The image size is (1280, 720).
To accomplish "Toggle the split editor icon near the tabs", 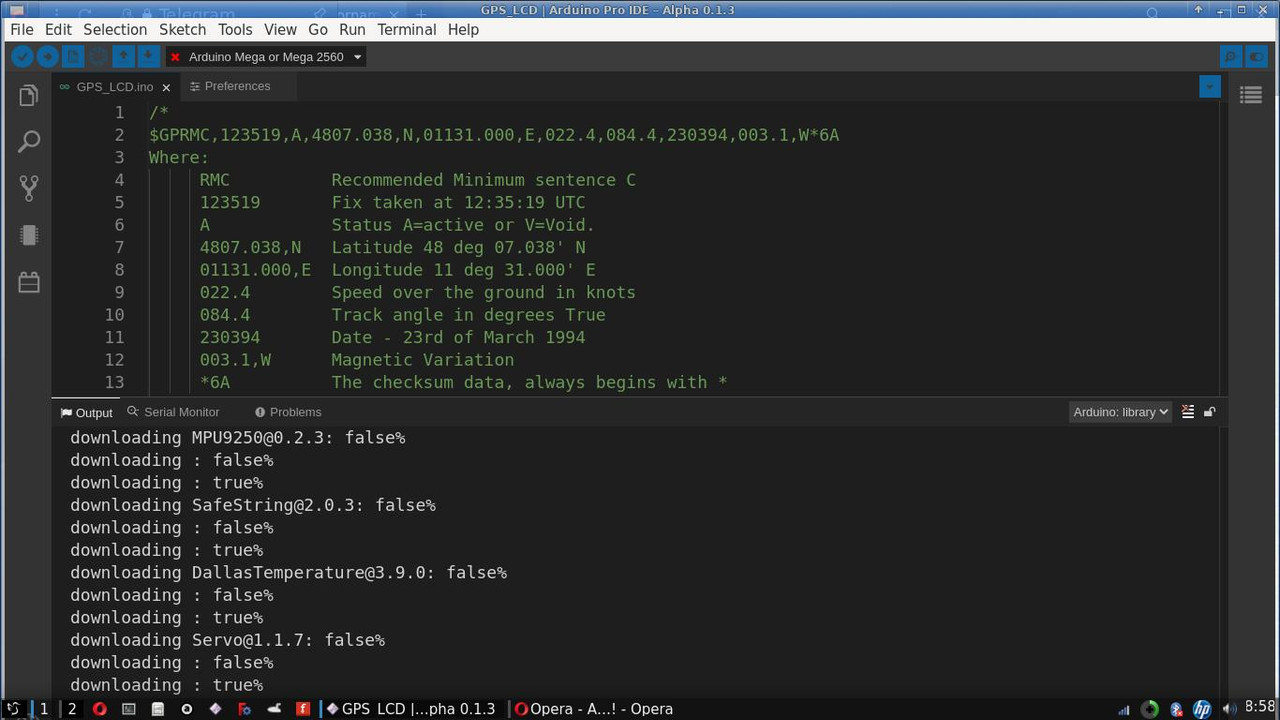I will coord(1210,87).
